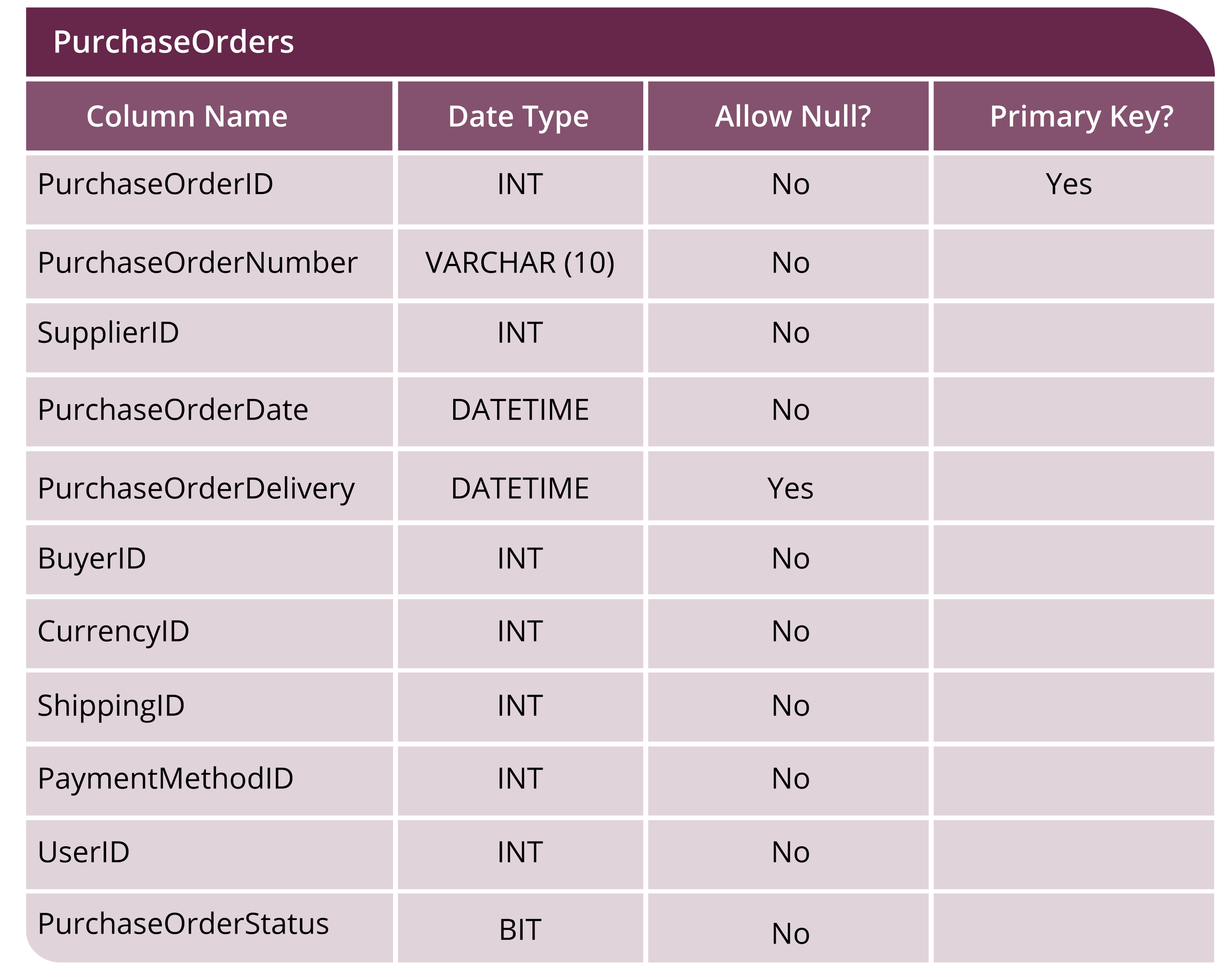Screen dimensions: 1232x972
Task: Select the BIT data type cell
Action: [520, 928]
